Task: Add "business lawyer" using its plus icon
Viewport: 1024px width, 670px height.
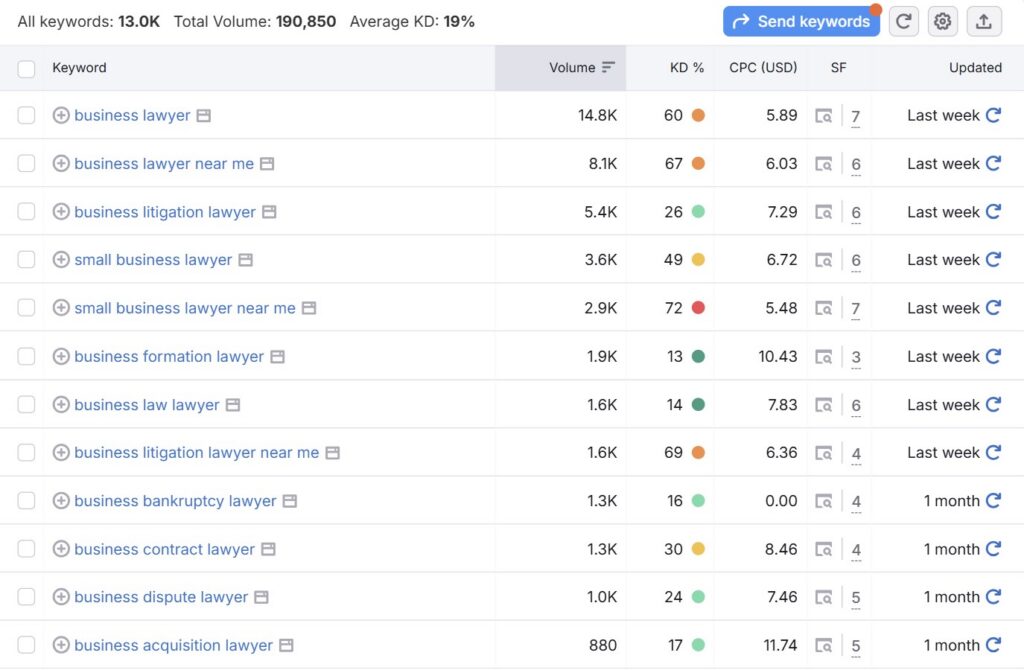Action: pos(61,115)
